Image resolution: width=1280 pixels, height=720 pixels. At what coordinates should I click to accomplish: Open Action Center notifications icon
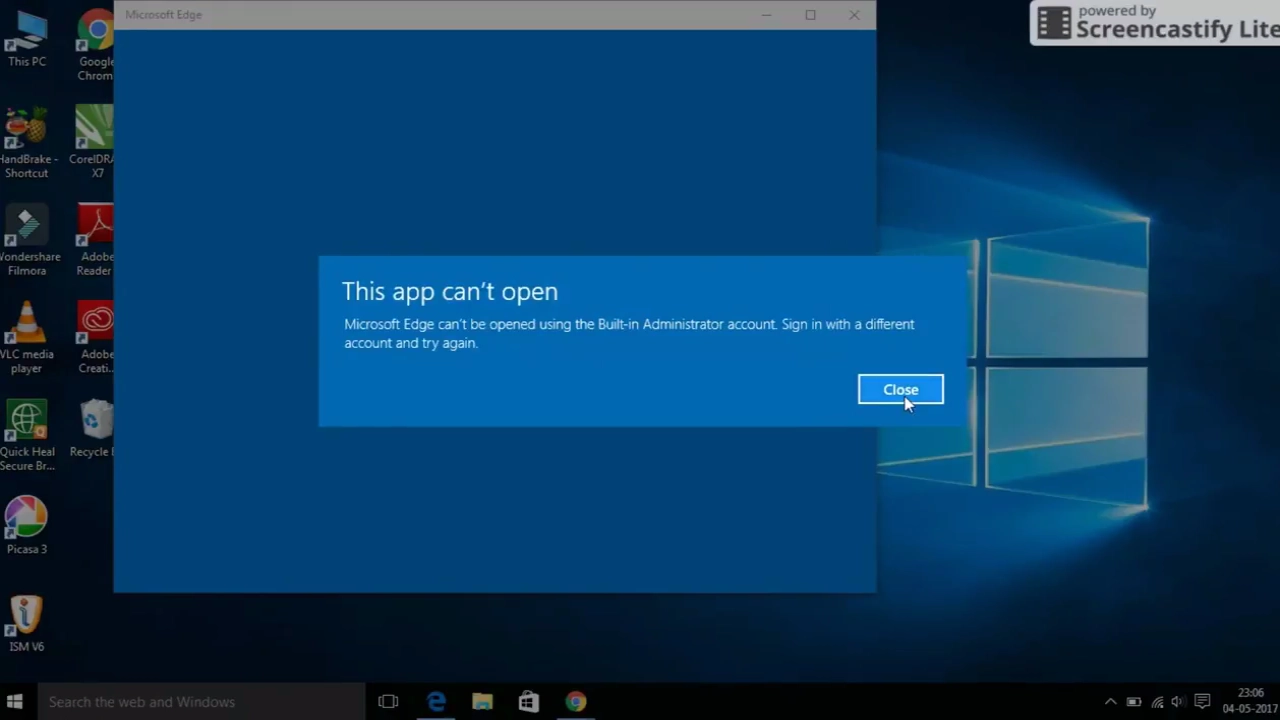pos(1203,702)
